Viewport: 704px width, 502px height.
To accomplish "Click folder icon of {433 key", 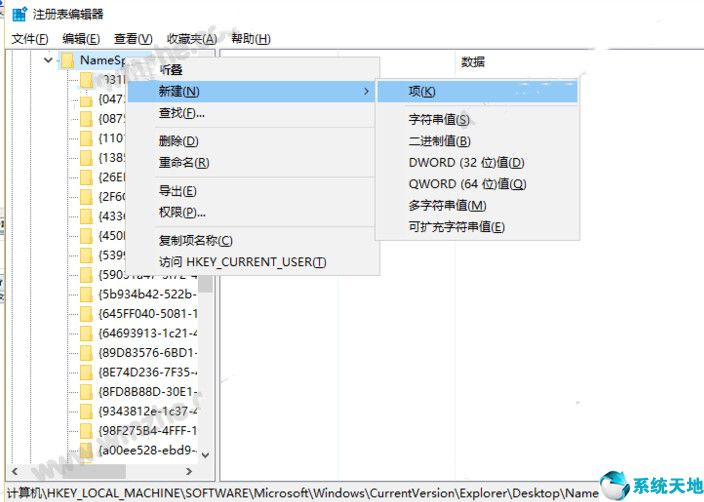I will (86, 216).
